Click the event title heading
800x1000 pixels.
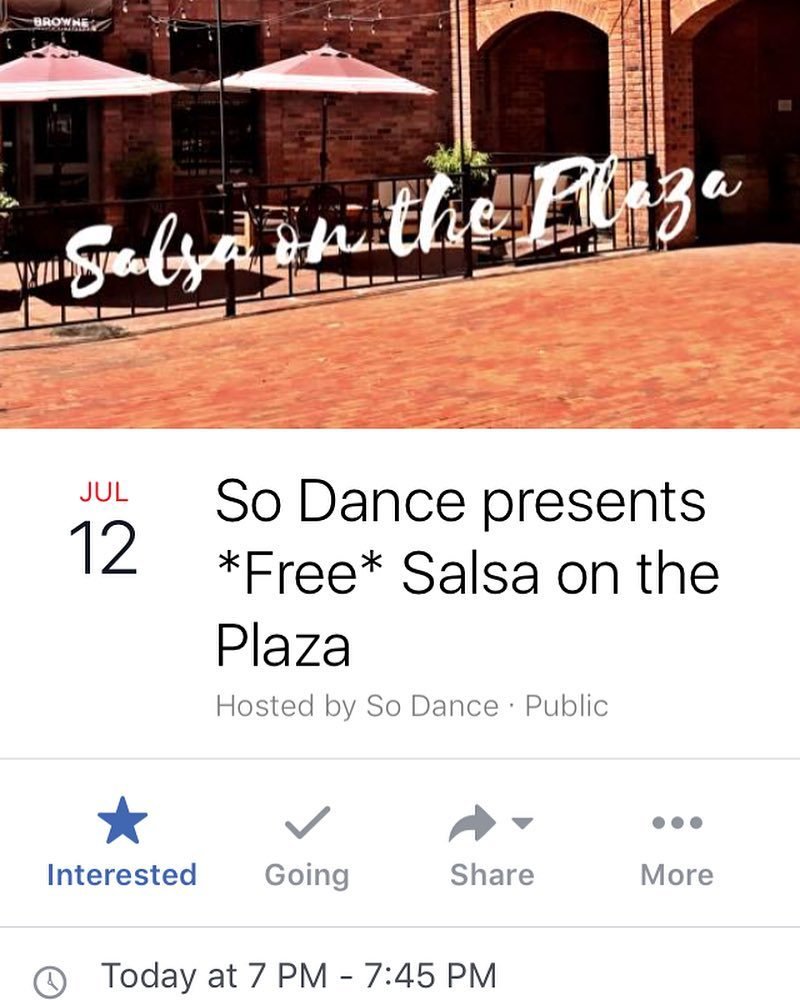point(466,574)
